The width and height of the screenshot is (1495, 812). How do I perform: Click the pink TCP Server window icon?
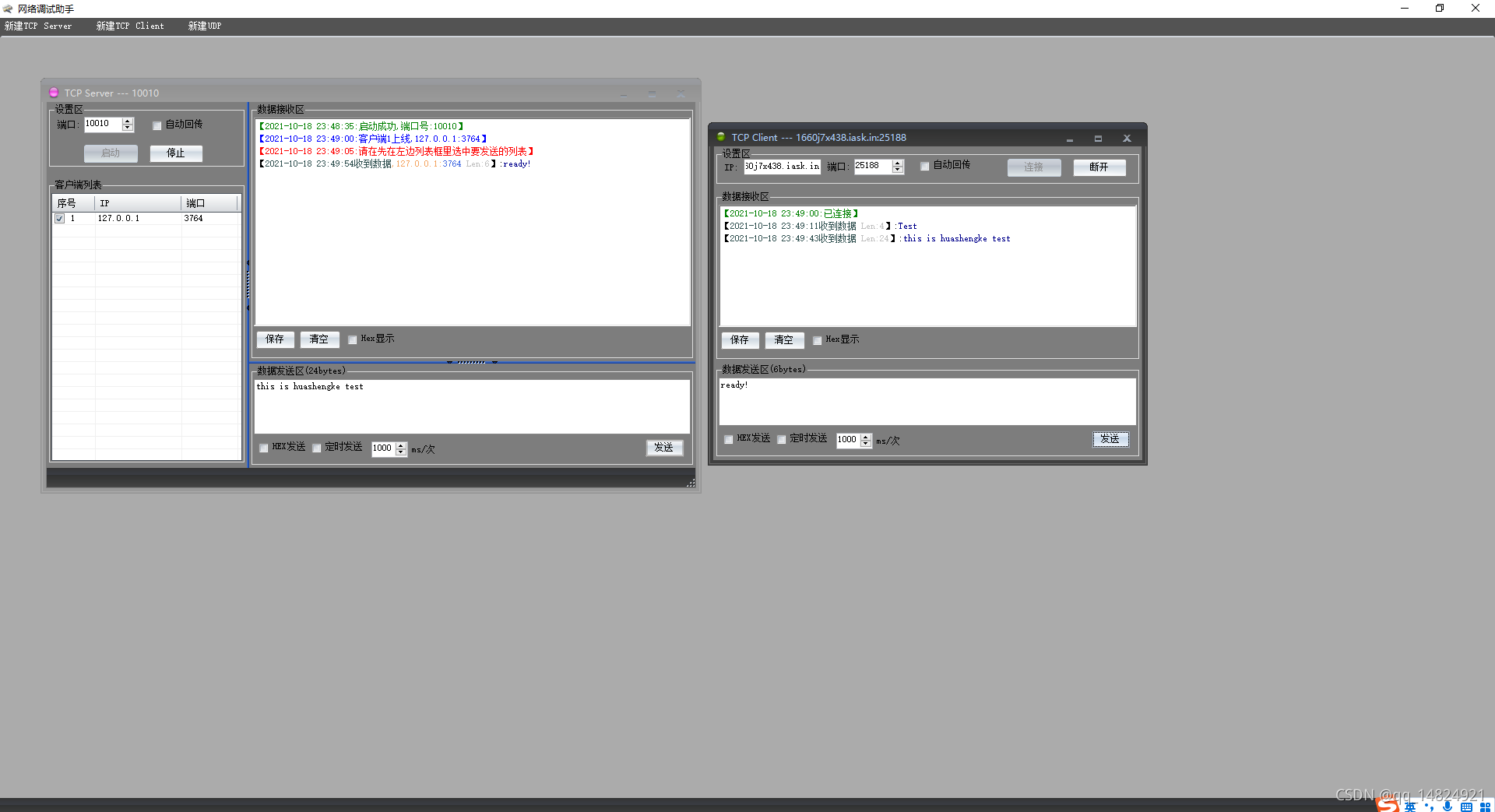[54, 93]
